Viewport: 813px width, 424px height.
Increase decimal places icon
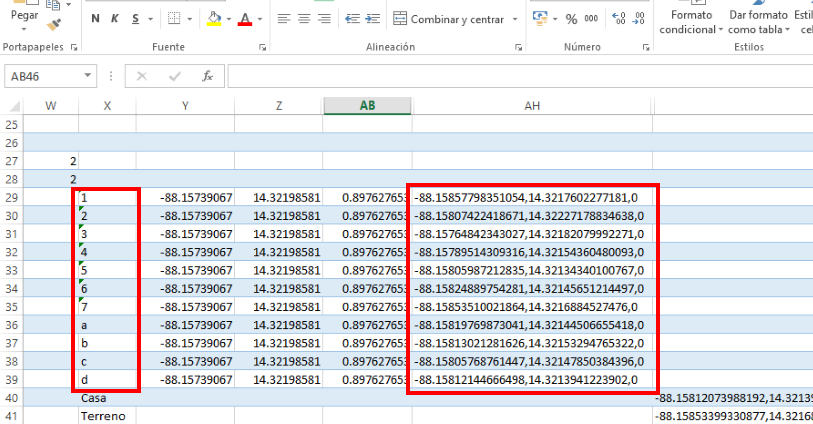pyautogui.click(x=618, y=19)
